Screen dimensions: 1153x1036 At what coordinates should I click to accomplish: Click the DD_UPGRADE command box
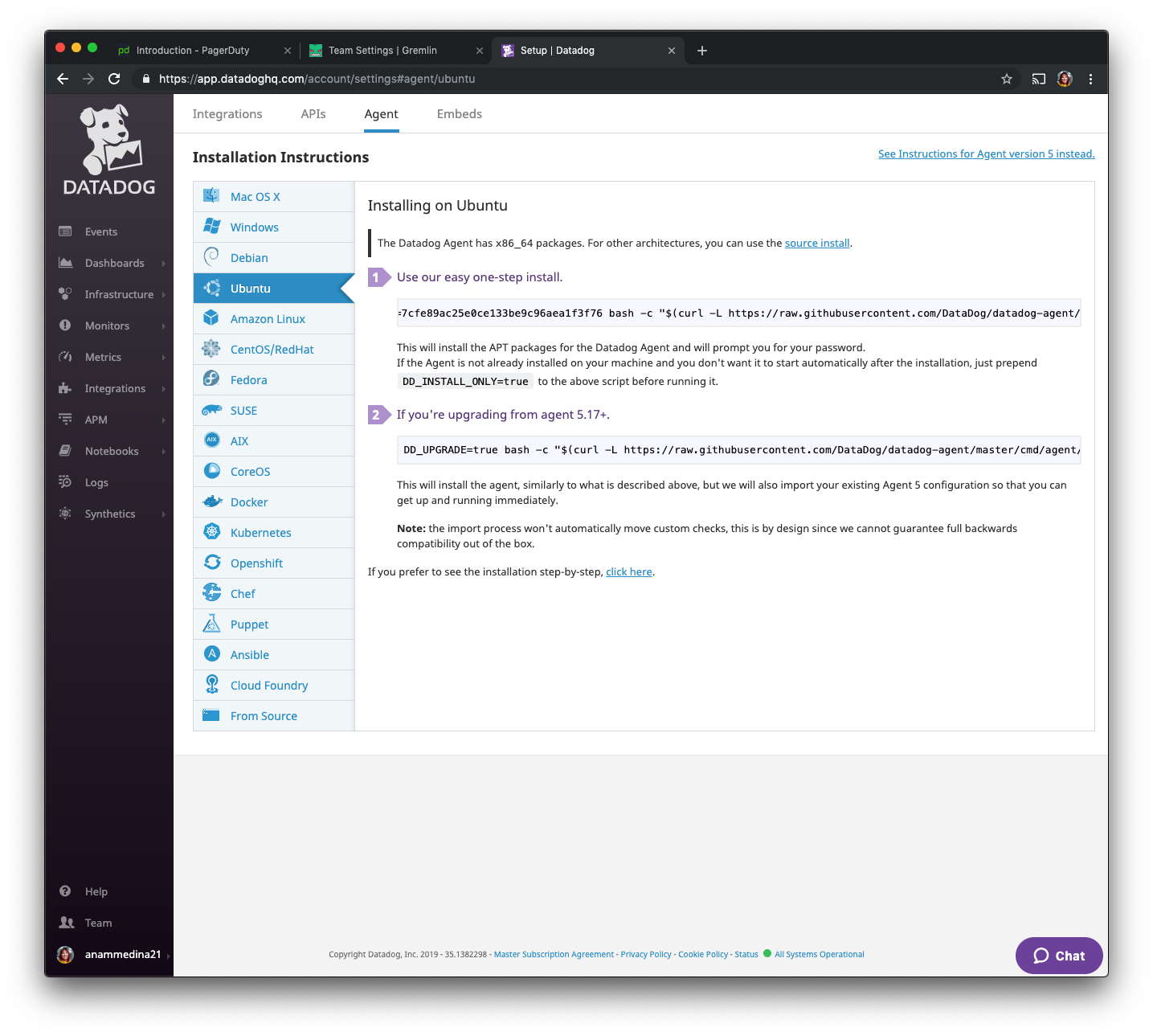click(x=739, y=449)
